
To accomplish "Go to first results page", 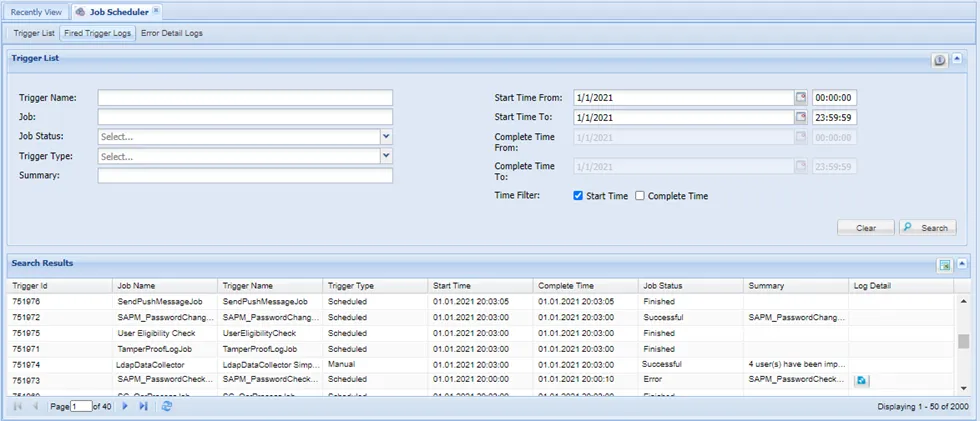I will tap(18, 407).
